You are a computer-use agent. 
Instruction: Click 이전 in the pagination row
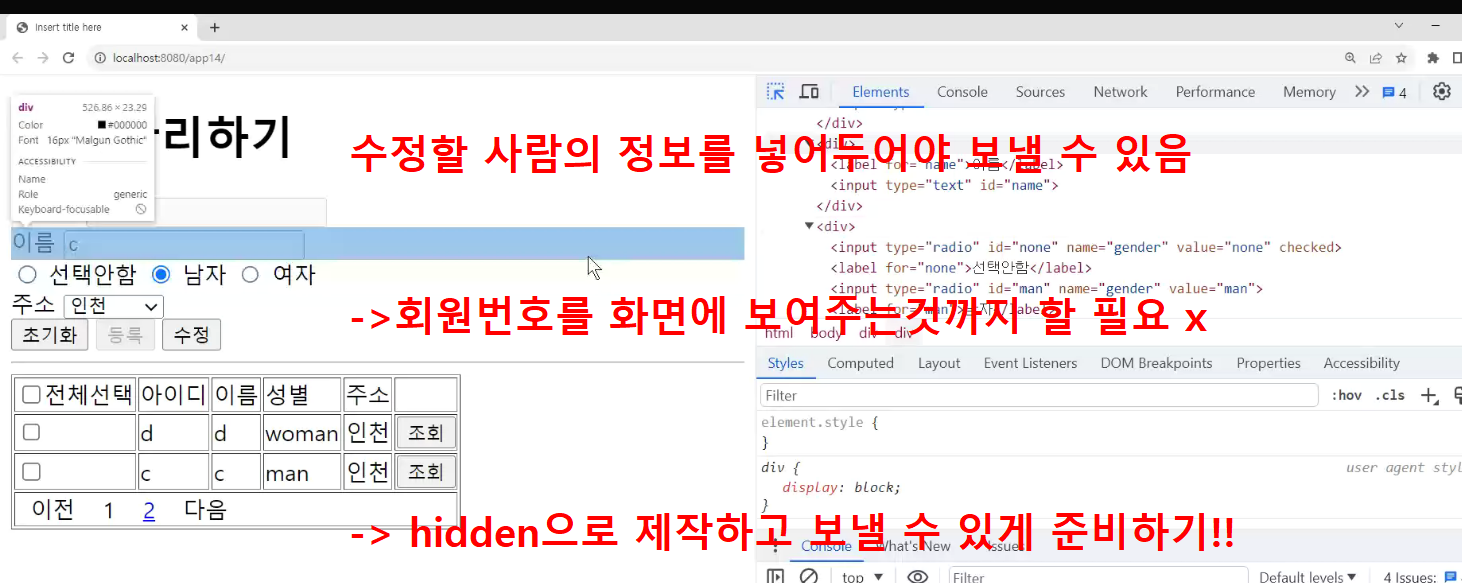click(x=53, y=510)
